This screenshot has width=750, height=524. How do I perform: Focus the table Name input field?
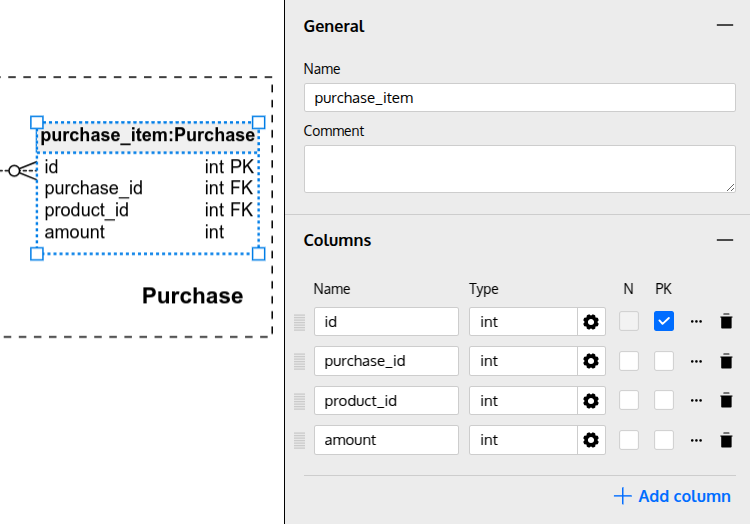tap(519, 98)
